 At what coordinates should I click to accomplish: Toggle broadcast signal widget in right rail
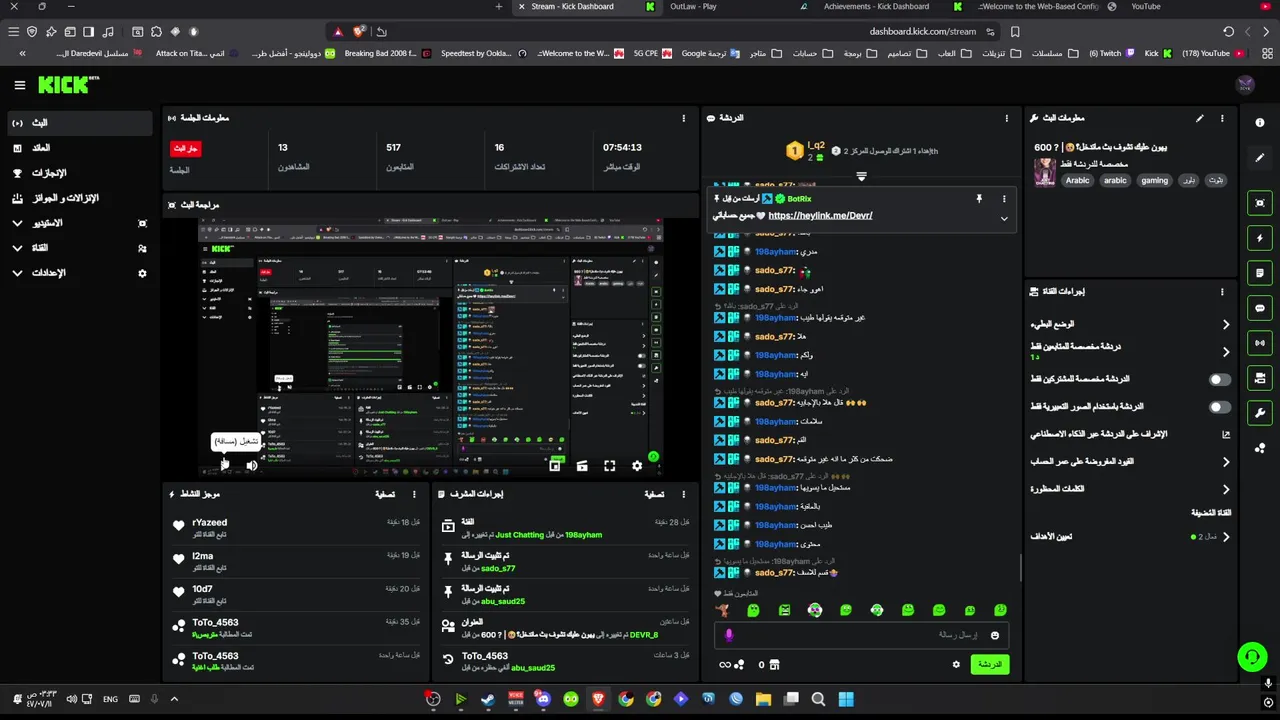(x=1260, y=343)
